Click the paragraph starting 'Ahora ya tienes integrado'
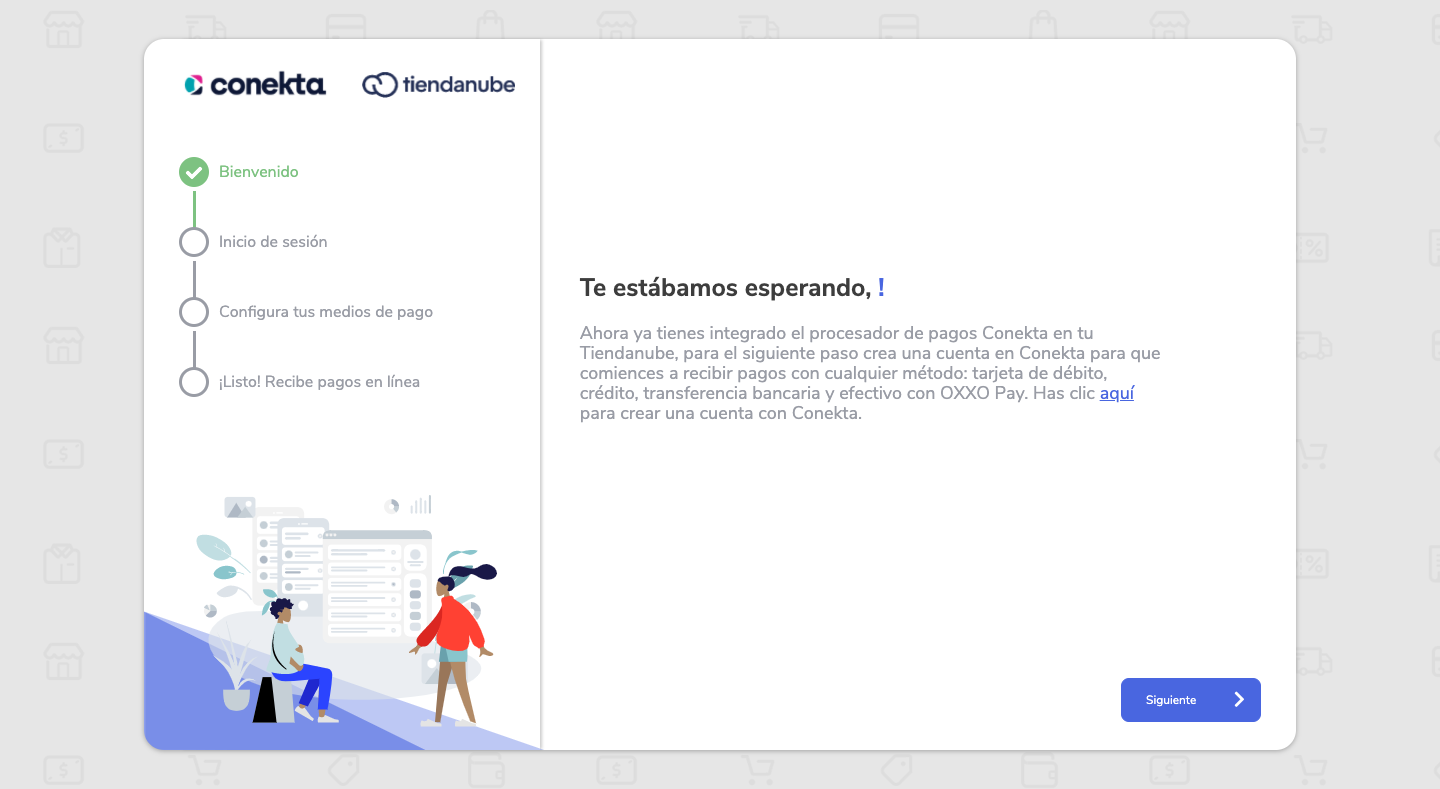The width and height of the screenshot is (1440, 789). click(x=870, y=373)
